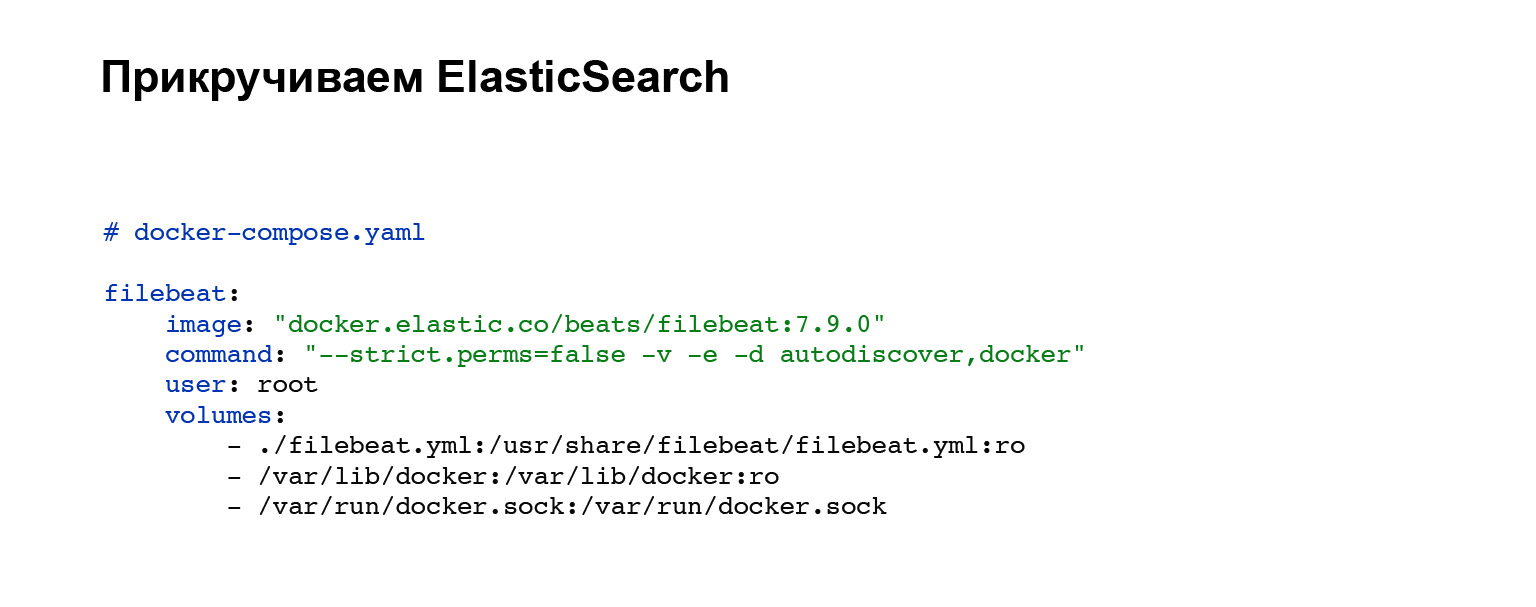Click the ":ro" suffix on the filebeat.yml line
This screenshot has width=1536, height=607.
[1003, 446]
